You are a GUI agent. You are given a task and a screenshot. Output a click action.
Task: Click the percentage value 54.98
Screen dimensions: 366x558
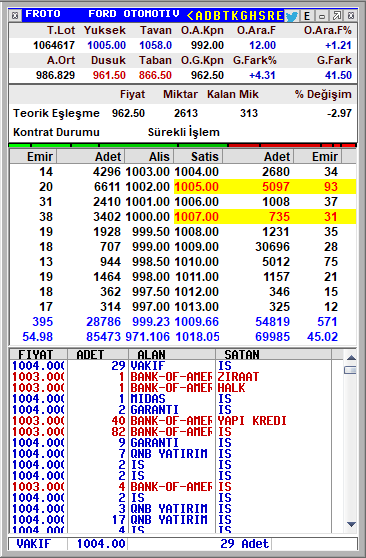[37, 337]
